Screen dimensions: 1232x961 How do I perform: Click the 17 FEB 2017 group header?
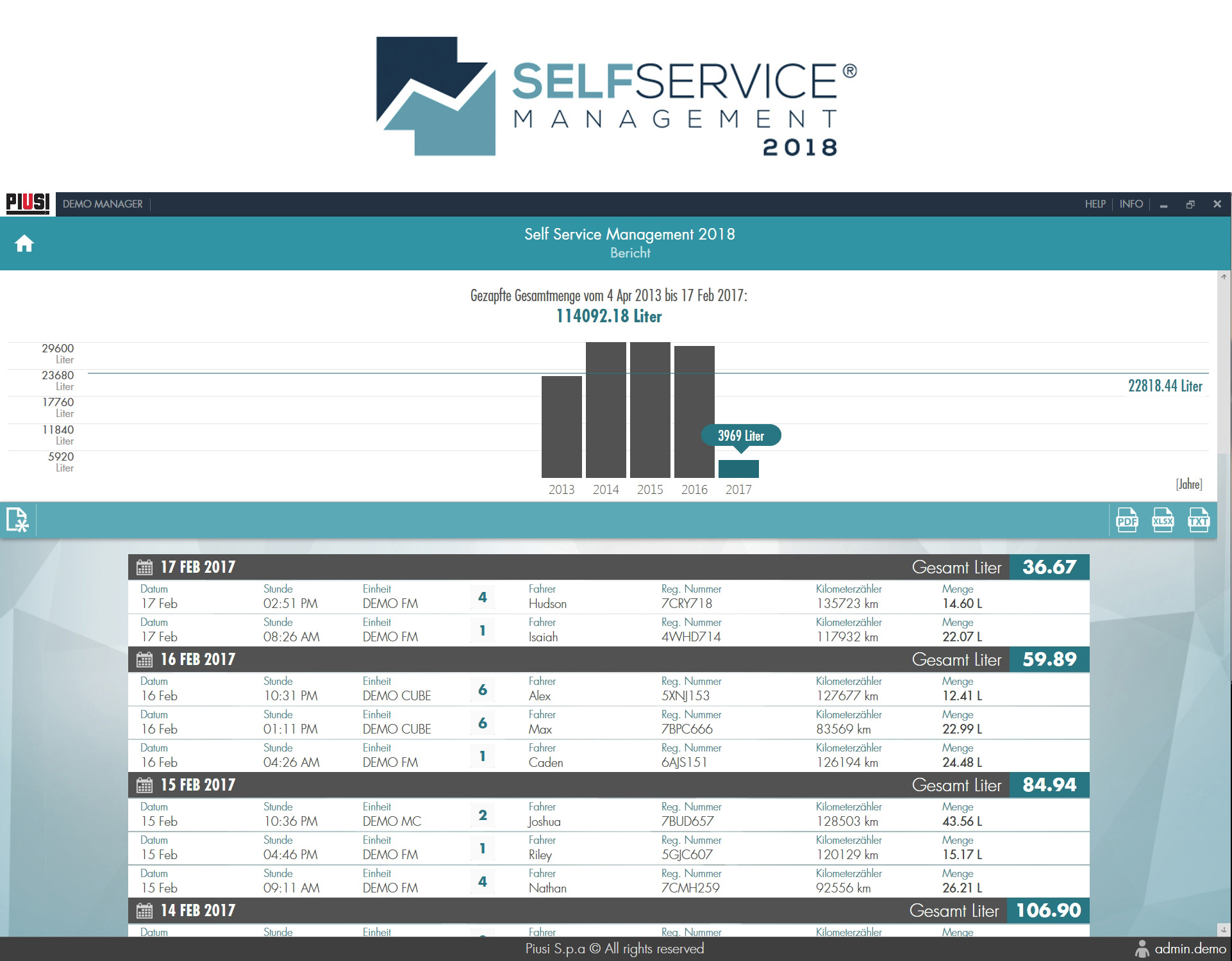tap(608, 567)
